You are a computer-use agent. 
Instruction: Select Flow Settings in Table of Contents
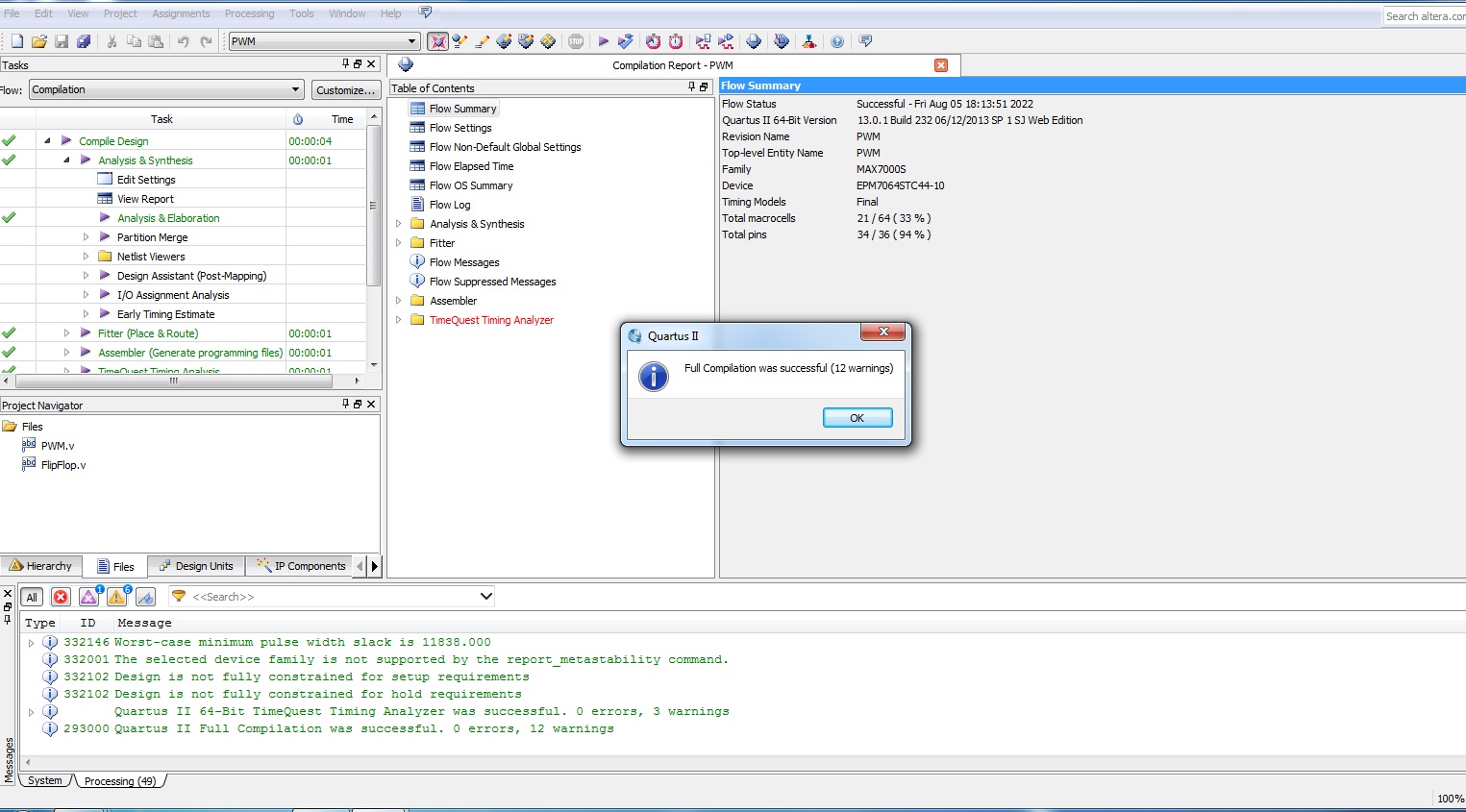pyautogui.click(x=460, y=128)
